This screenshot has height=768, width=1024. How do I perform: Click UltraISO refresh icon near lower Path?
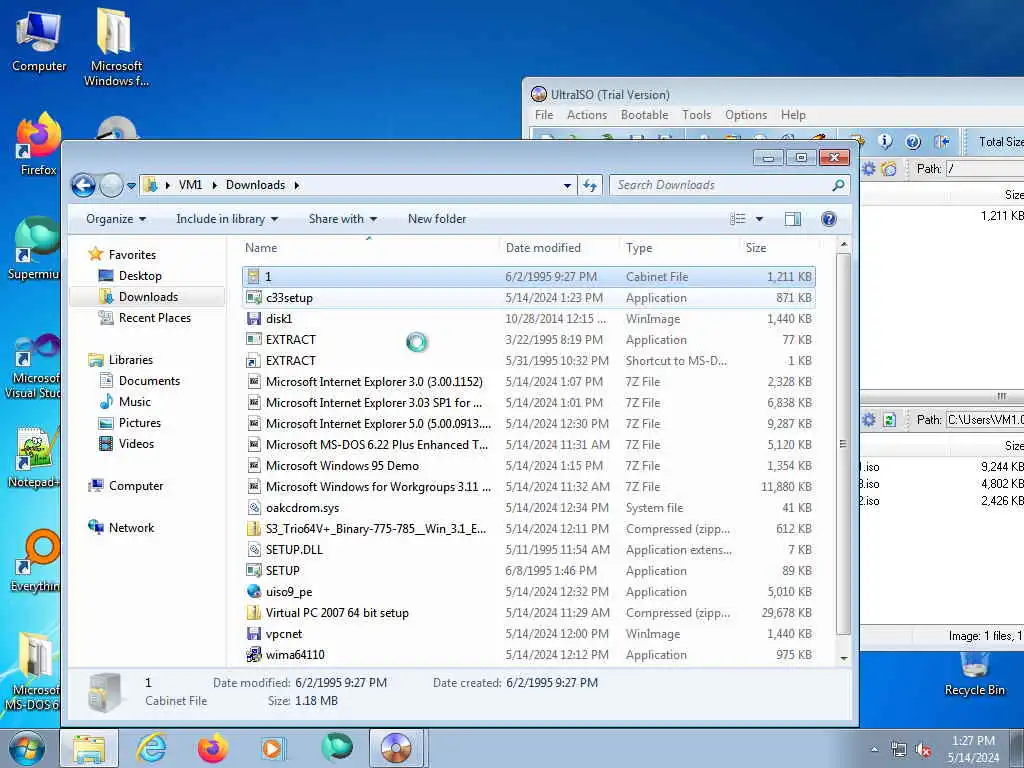pos(889,420)
